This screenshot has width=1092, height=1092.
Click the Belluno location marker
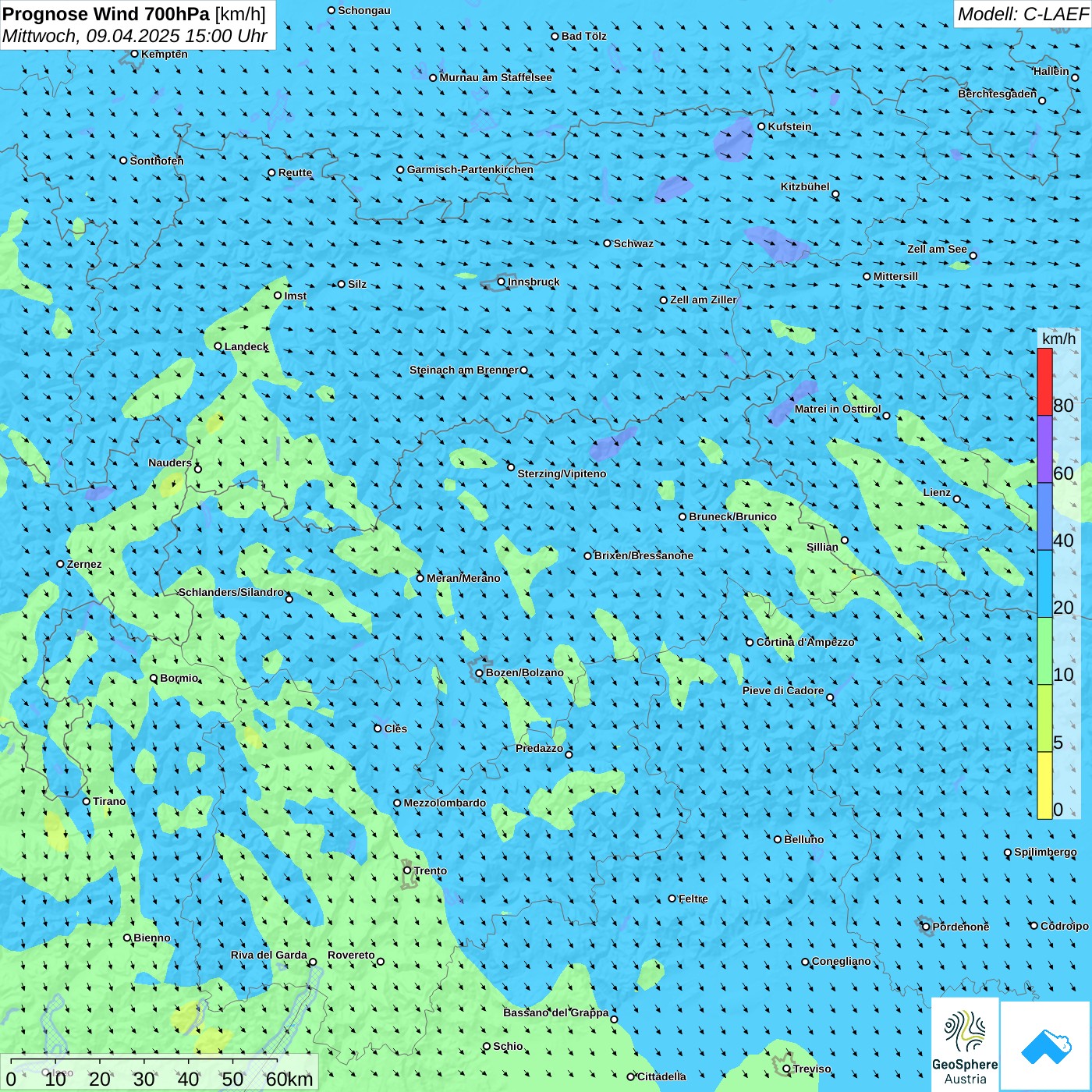coord(778,839)
